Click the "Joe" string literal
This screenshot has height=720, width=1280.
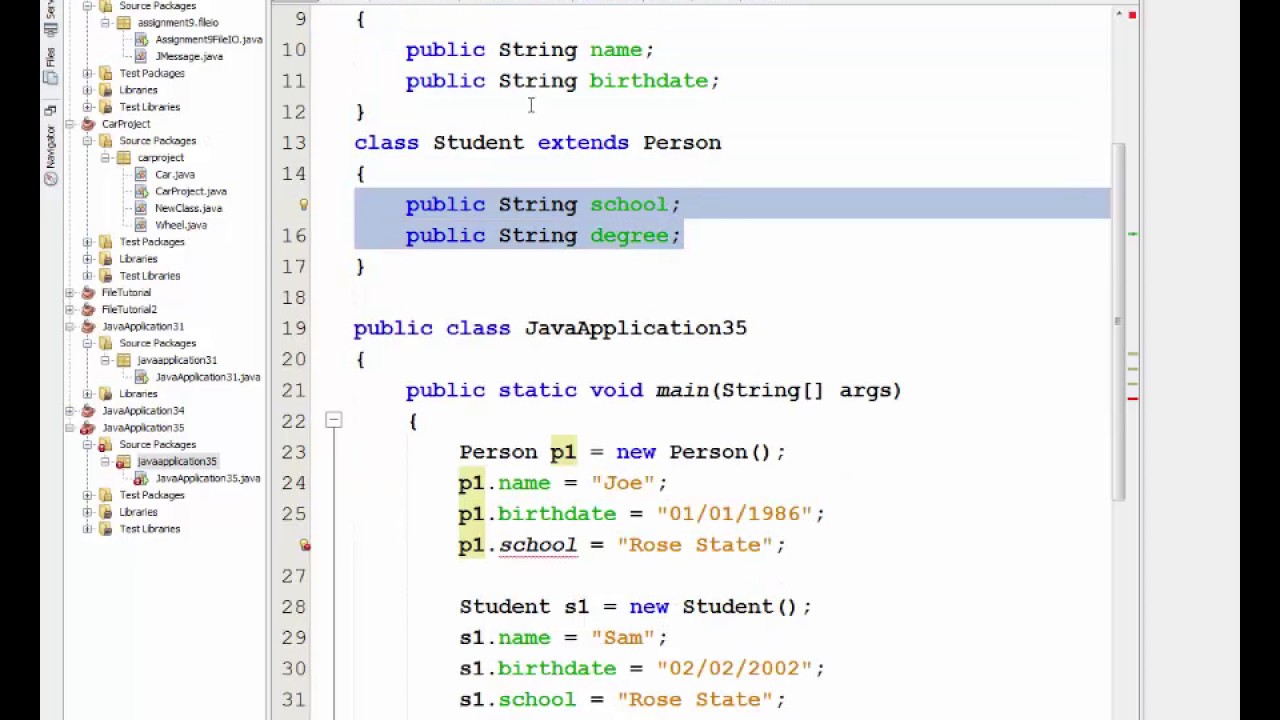coord(622,483)
